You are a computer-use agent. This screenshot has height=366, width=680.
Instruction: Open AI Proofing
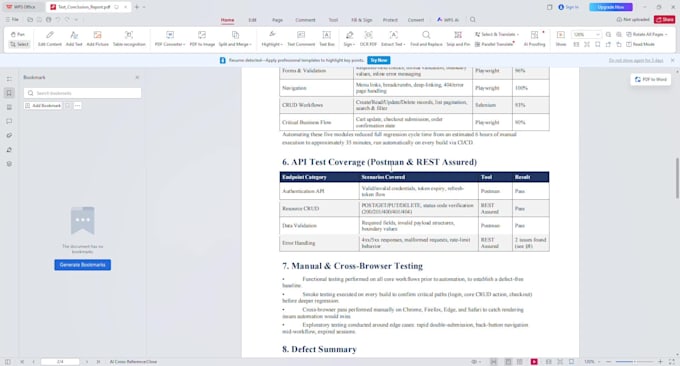(x=535, y=39)
